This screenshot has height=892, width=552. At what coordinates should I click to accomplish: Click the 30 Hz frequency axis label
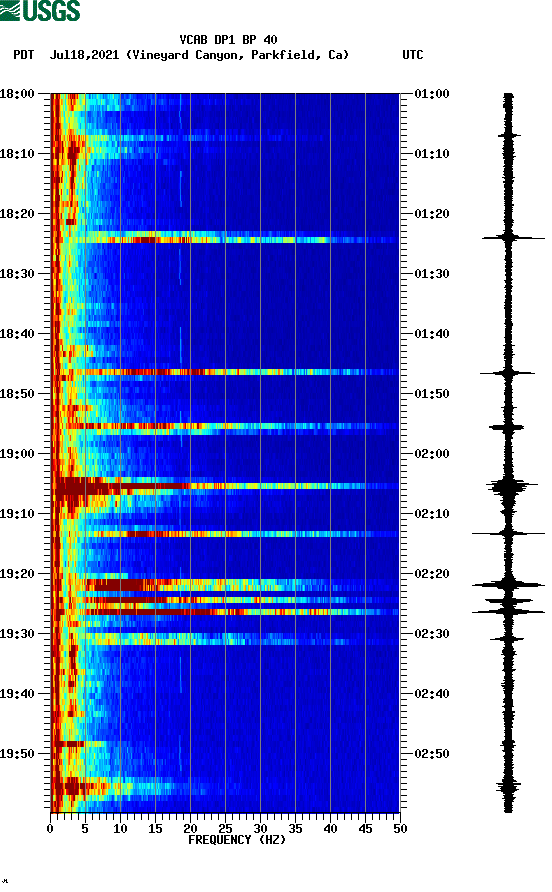pyautogui.click(x=260, y=829)
